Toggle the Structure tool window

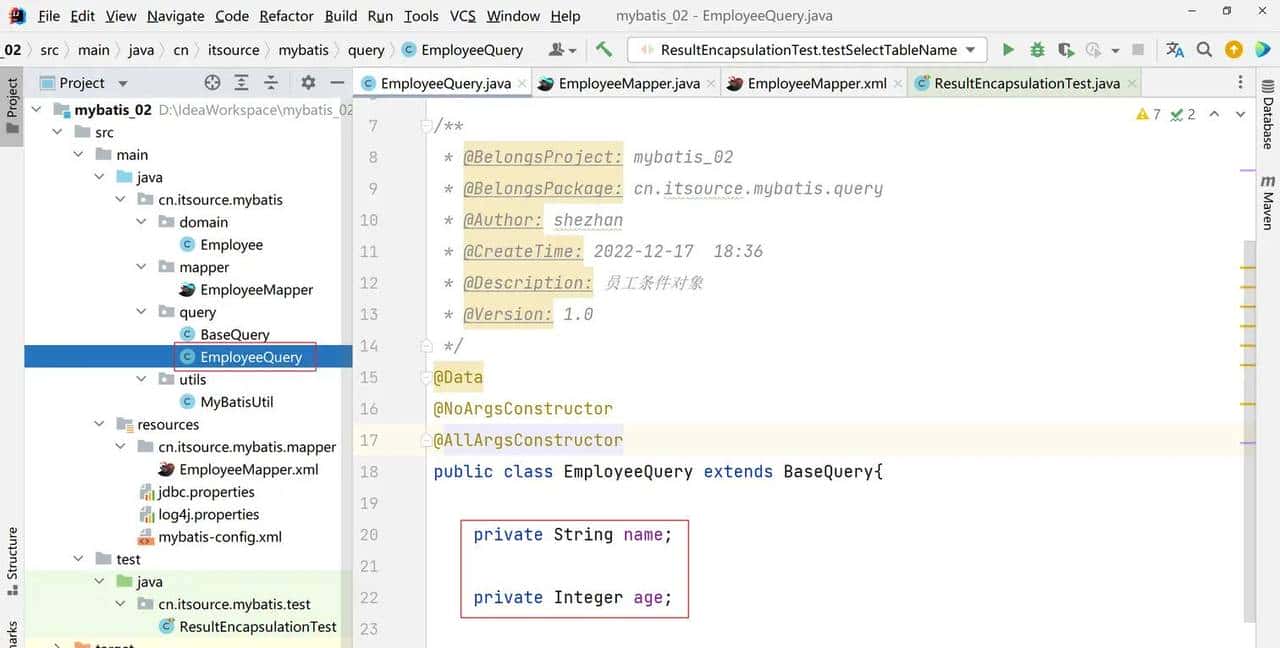click(13, 560)
